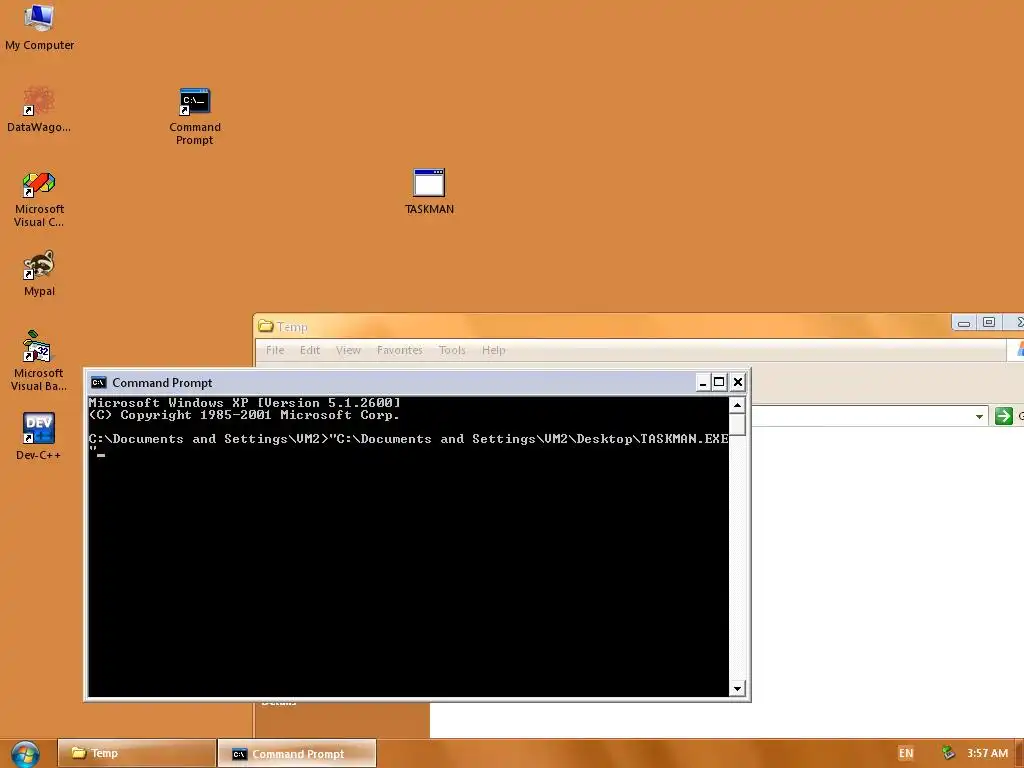Select the TASKMAN desktop icon

coord(429,192)
